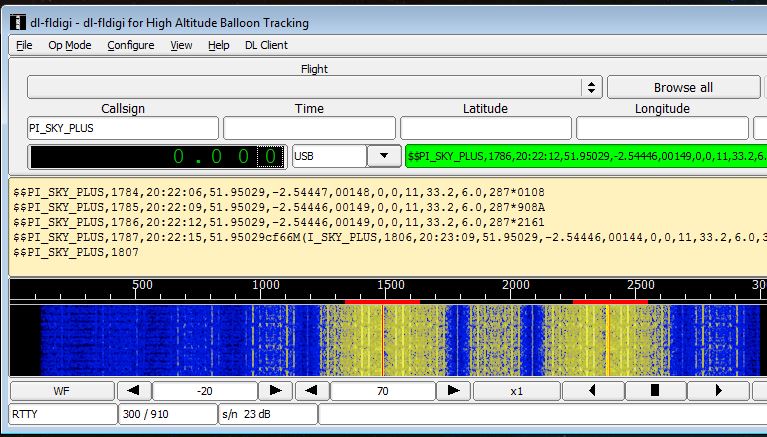Viewport: 767px width, 437px height.
Task: Click the center waterfall square button
Action: [655, 391]
